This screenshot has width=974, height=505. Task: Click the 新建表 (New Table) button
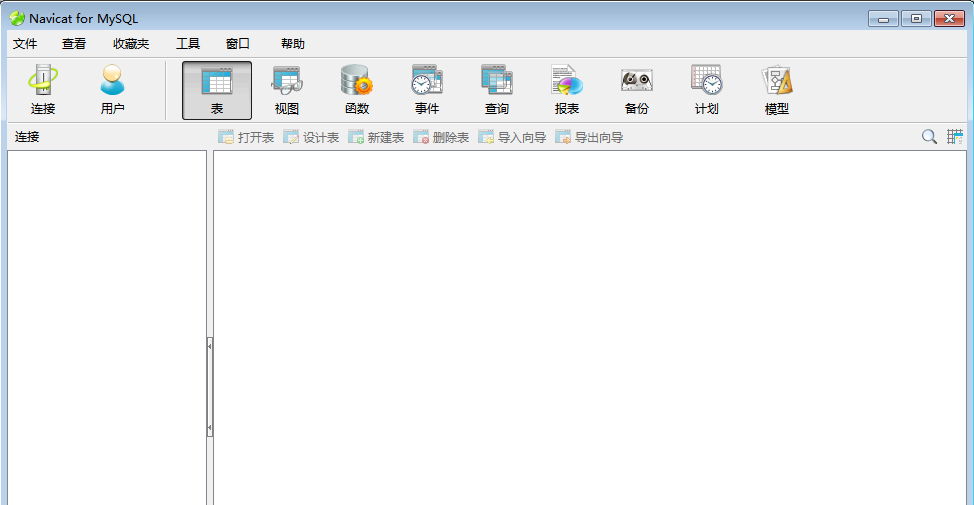[x=376, y=137]
